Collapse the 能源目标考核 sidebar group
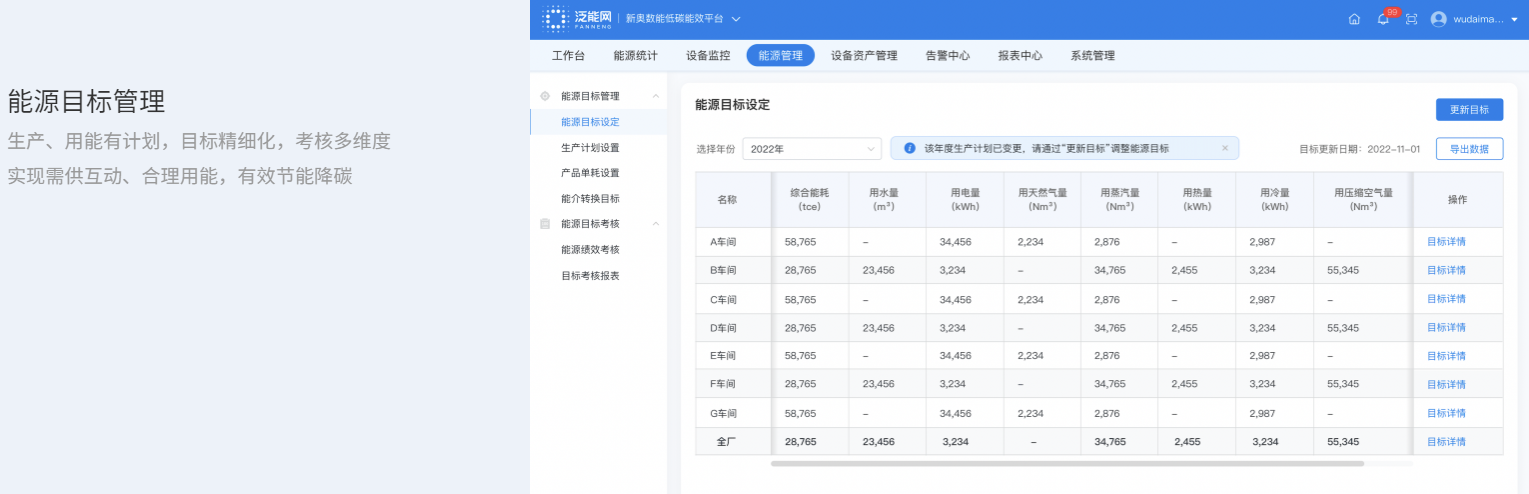The image size is (1529, 494). [x=656, y=224]
